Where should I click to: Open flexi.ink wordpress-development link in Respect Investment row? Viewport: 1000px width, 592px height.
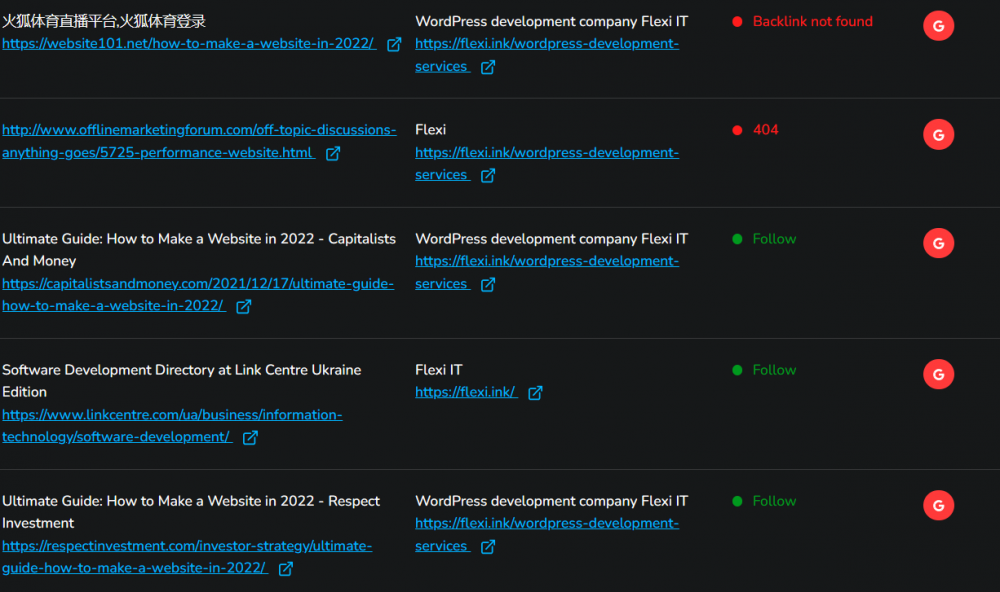tap(547, 535)
